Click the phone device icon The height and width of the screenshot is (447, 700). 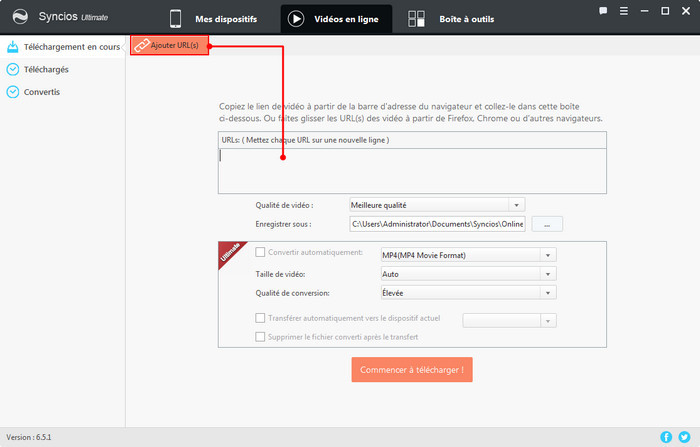tap(175, 19)
